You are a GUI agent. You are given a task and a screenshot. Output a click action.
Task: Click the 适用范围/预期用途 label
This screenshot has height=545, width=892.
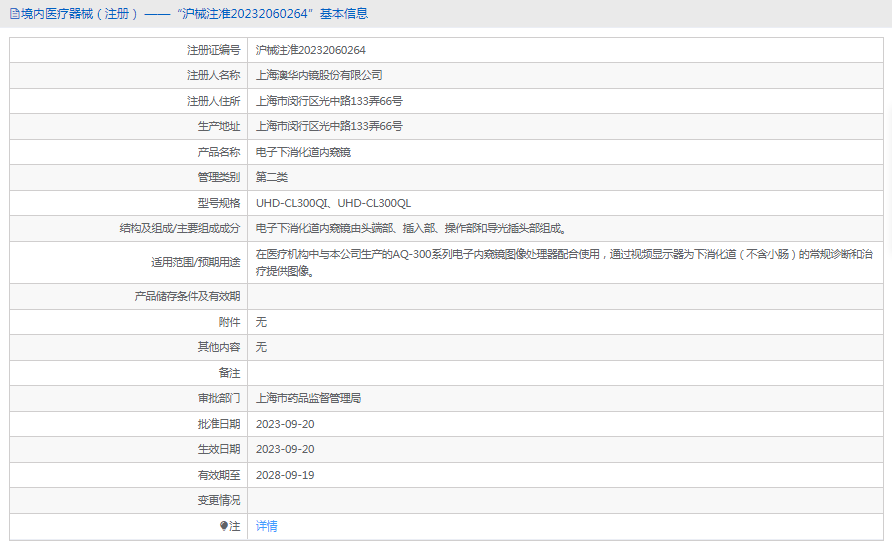[196, 262]
